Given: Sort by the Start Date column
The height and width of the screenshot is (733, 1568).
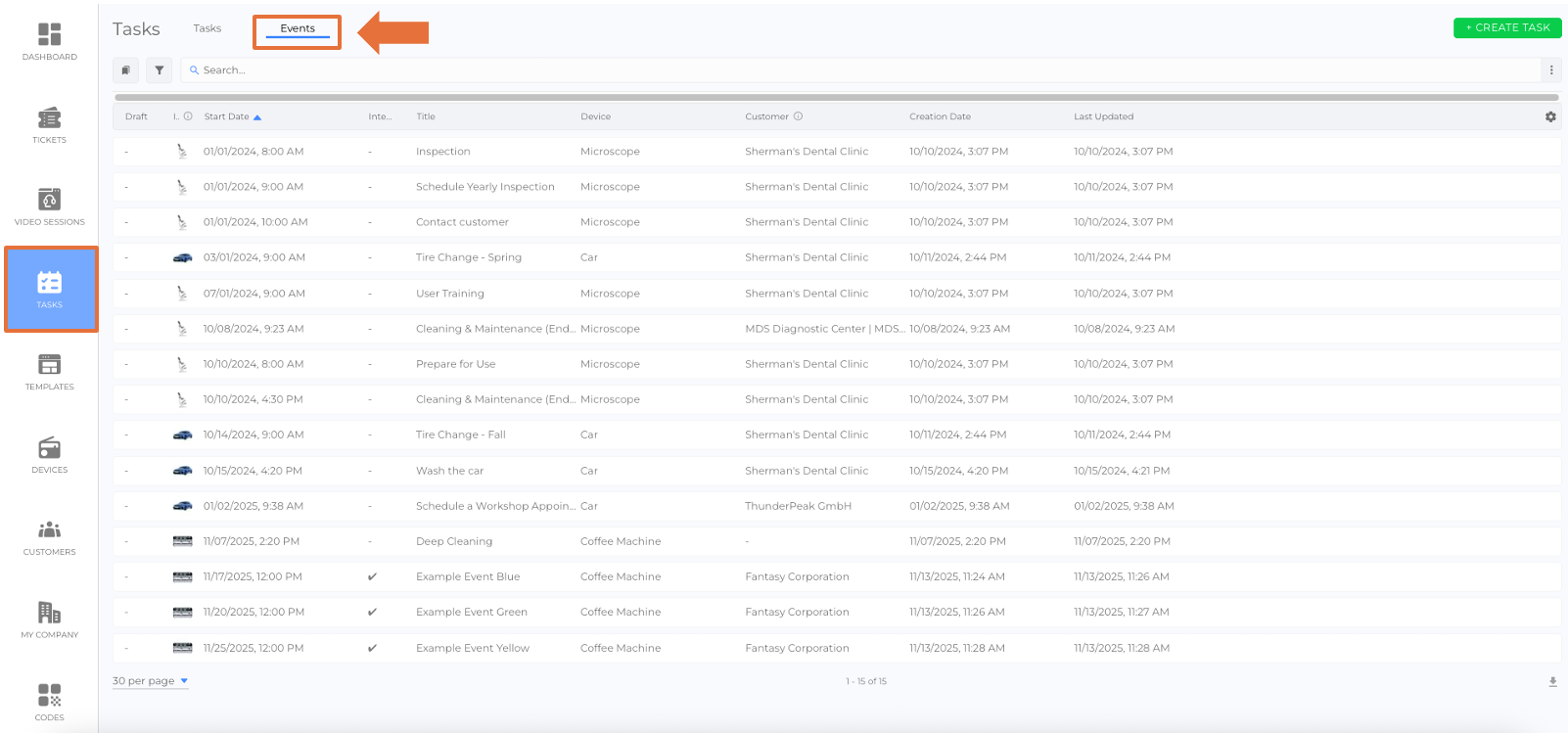Looking at the screenshot, I should pos(227,116).
